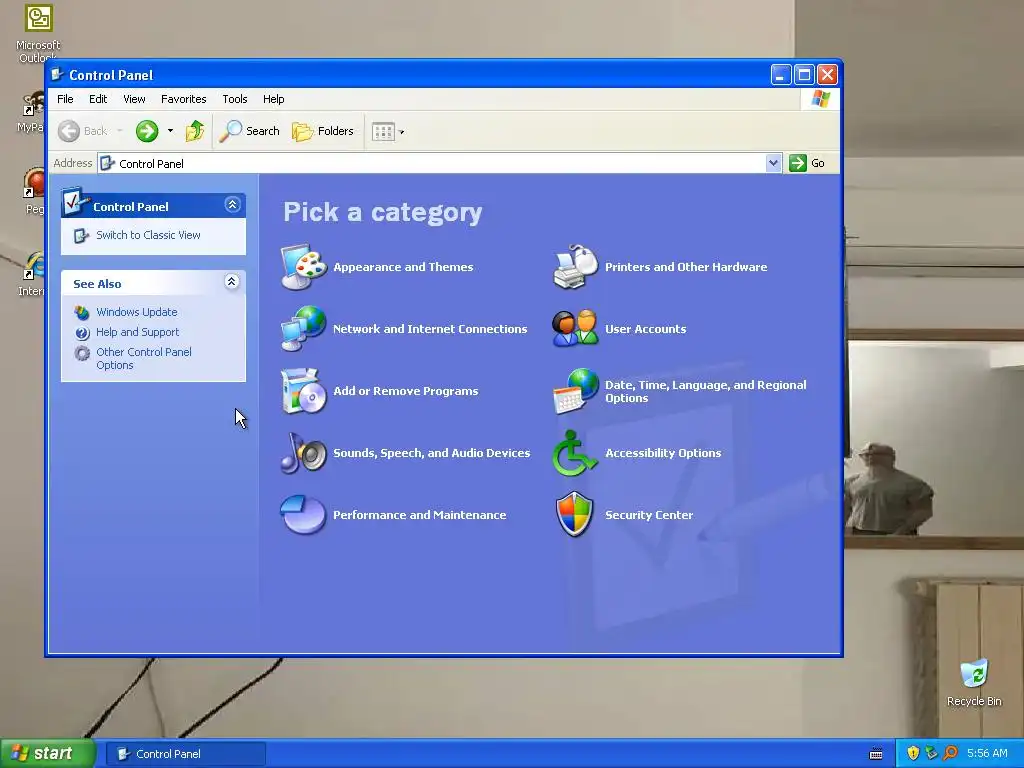
Task: Open the Performance and Maintenance pie chart icon
Action: (x=304, y=515)
